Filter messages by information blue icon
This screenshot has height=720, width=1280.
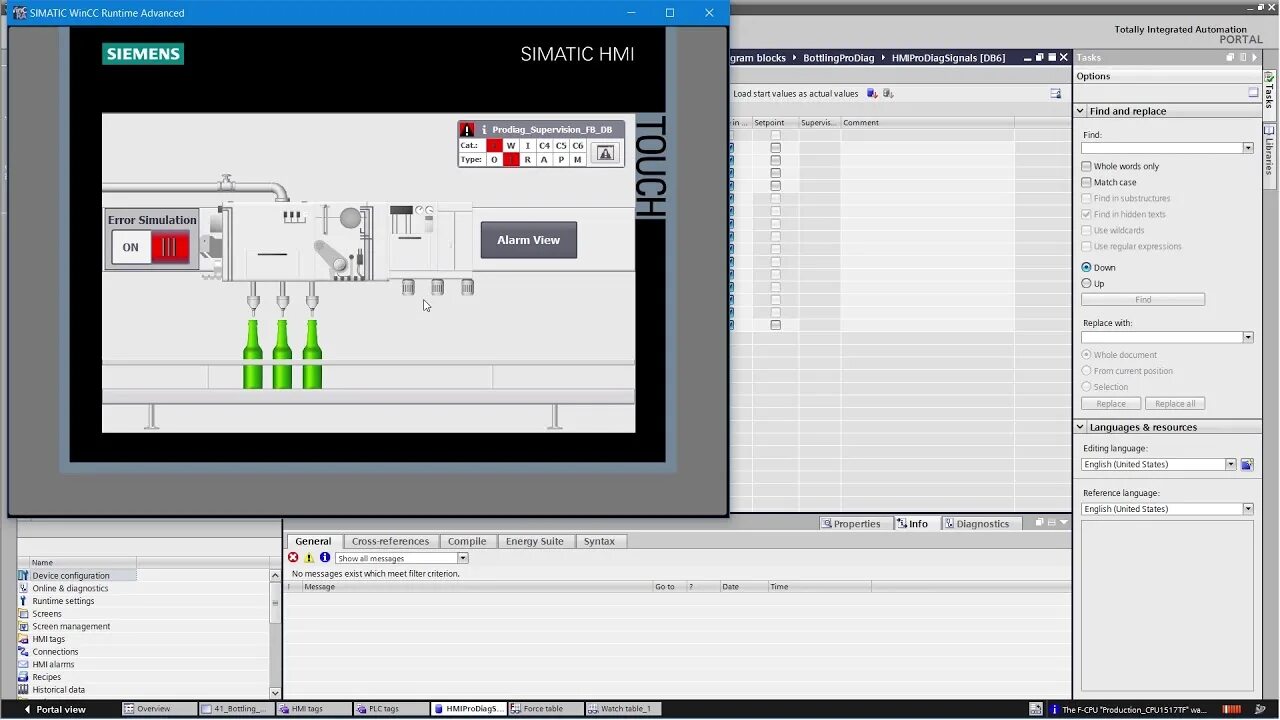pyautogui.click(x=325, y=558)
